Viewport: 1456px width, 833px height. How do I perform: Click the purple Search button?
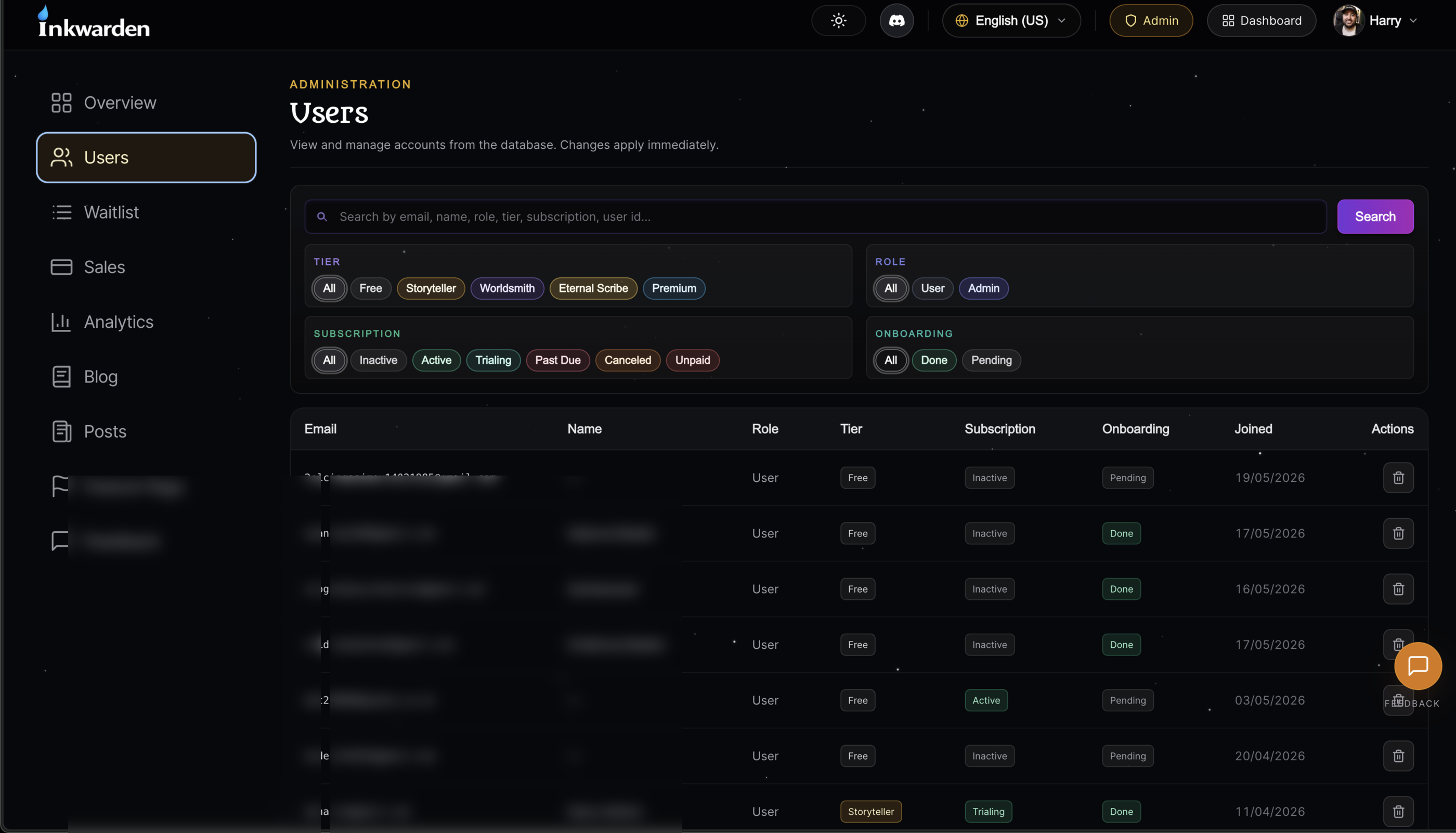pos(1375,217)
